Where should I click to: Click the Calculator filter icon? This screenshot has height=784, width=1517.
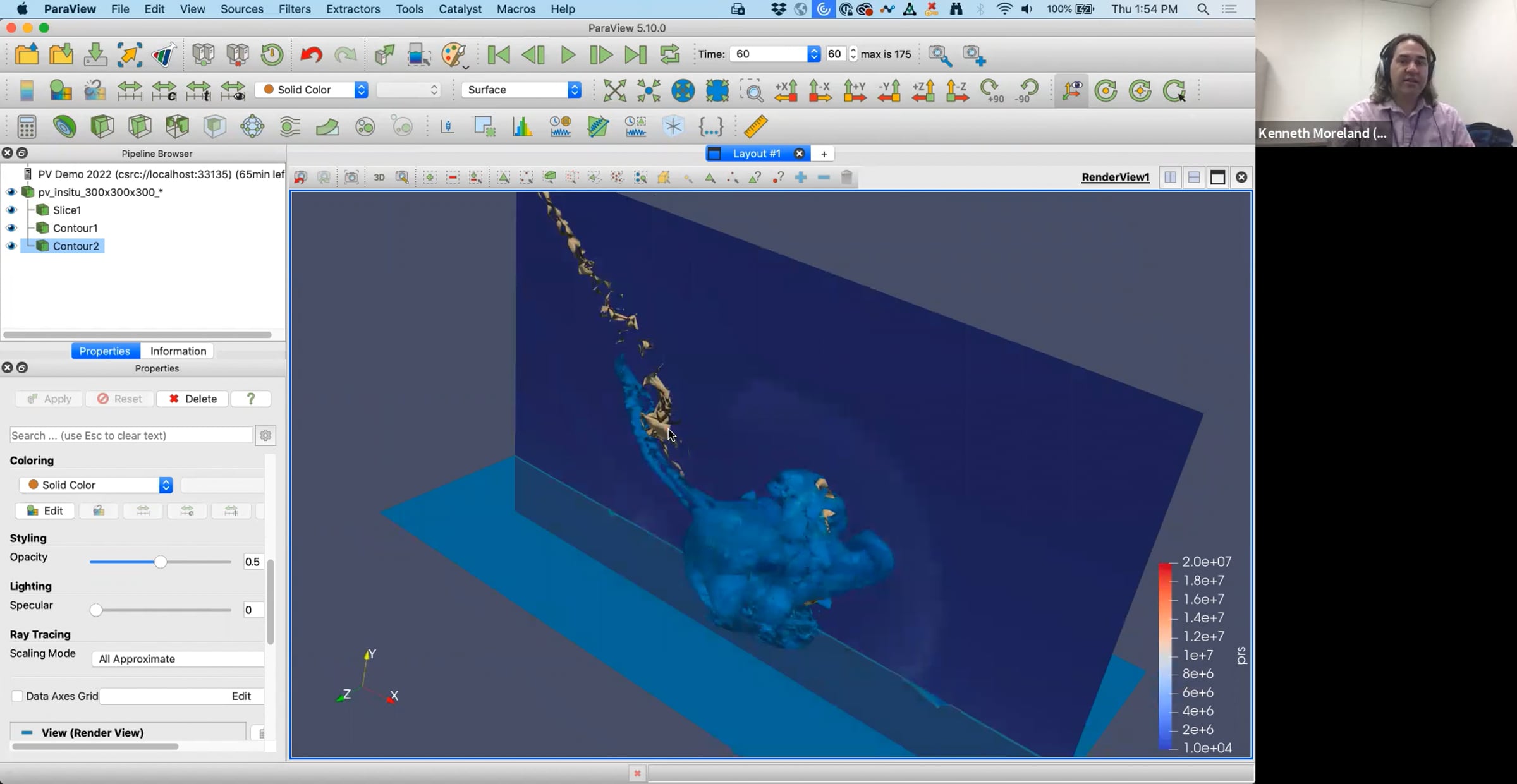click(x=27, y=127)
